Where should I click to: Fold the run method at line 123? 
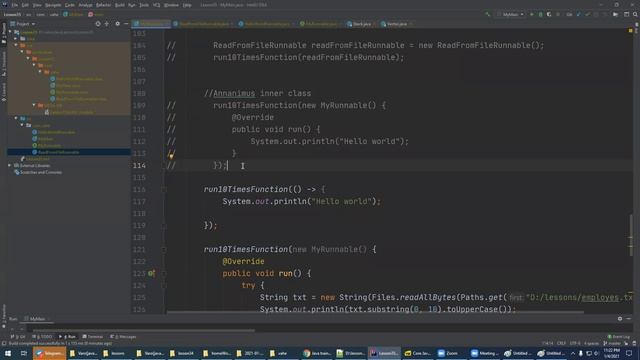pyautogui.click(x=164, y=273)
